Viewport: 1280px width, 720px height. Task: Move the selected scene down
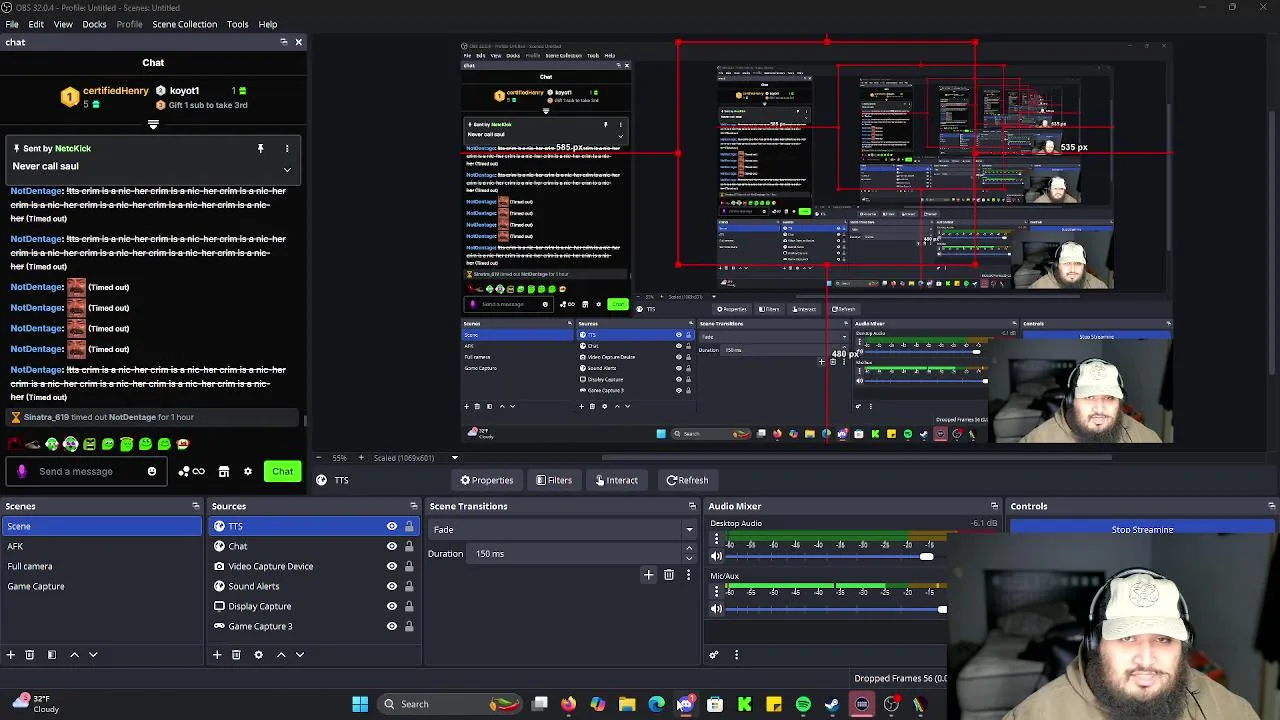[93, 654]
